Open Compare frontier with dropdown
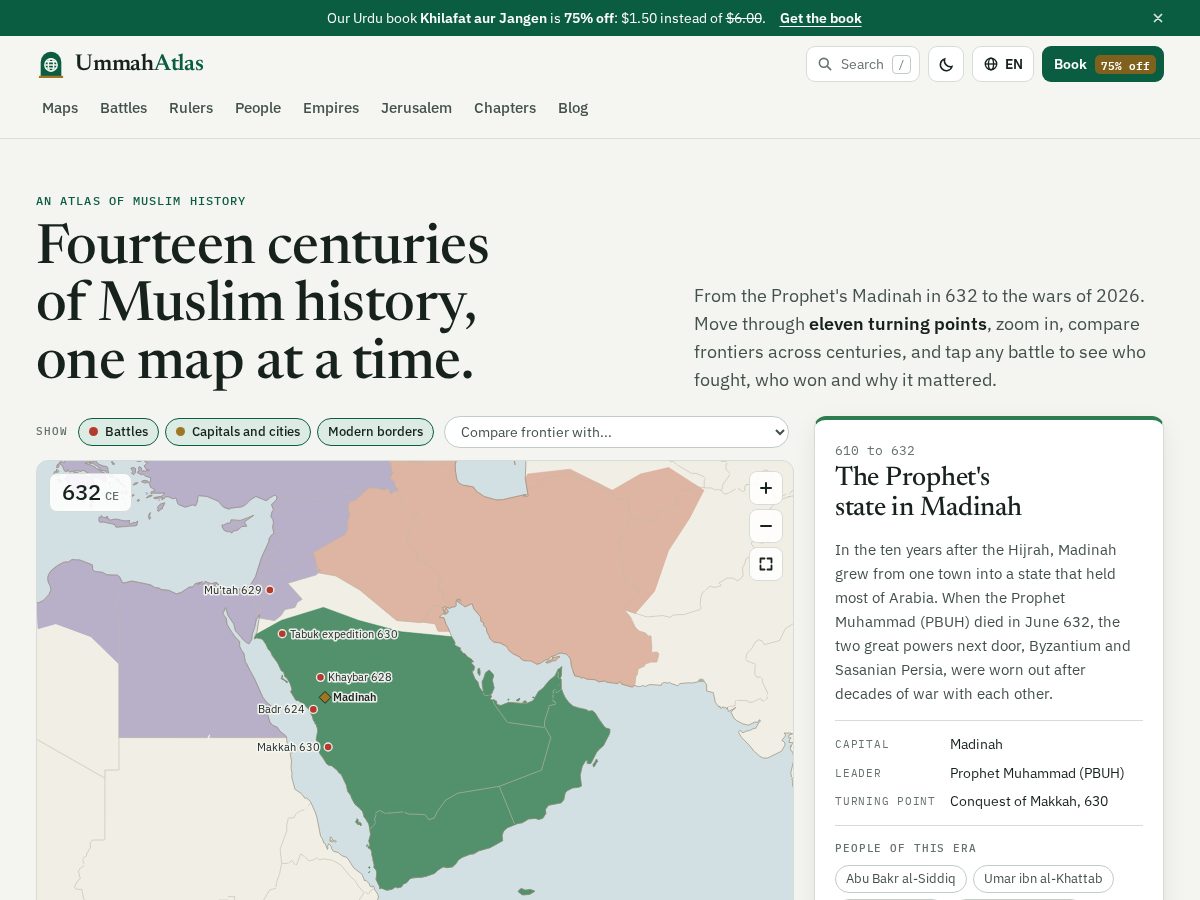The height and width of the screenshot is (900, 1200). (x=616, y=432)
